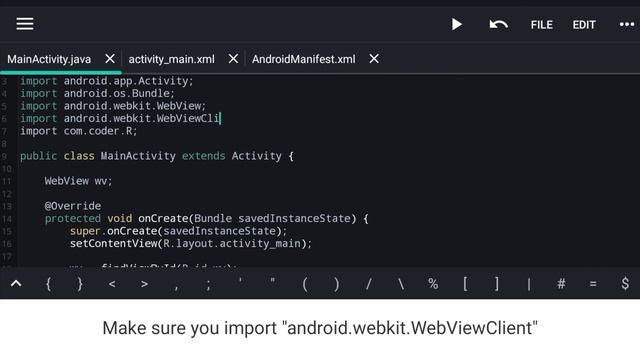The image size is (640, 360).
Task: Insert a forward slash
Action: [369, 284]
